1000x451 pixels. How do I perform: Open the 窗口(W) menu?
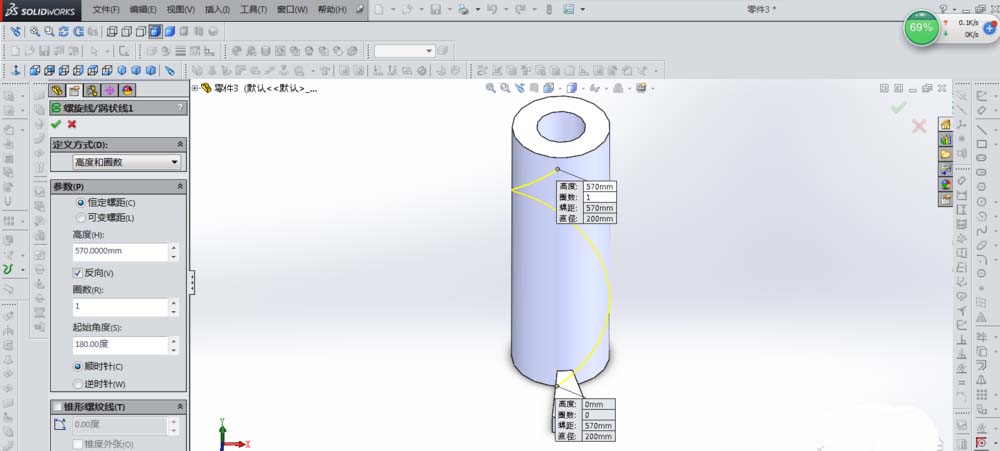pyautogui.click(x=292, y=10)
